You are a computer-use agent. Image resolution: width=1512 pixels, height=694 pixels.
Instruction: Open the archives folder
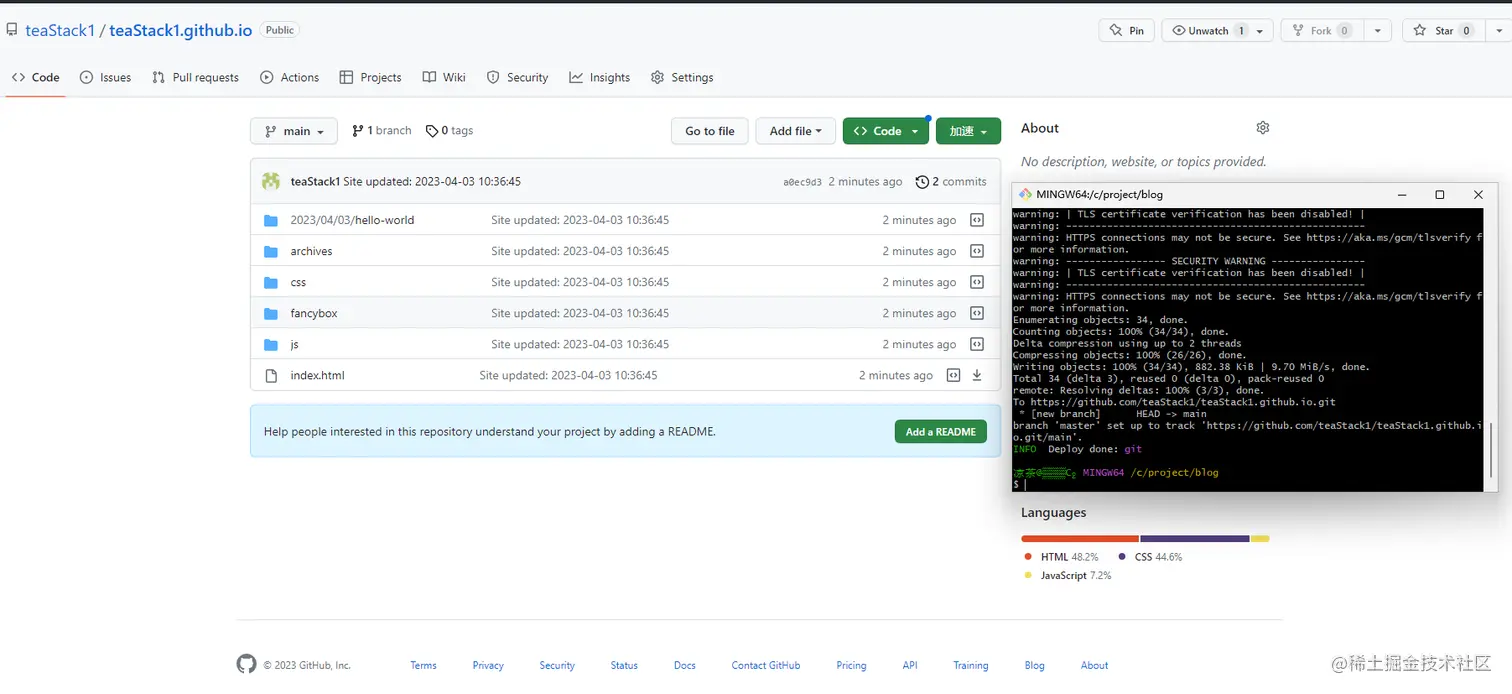tap(311, 251)
